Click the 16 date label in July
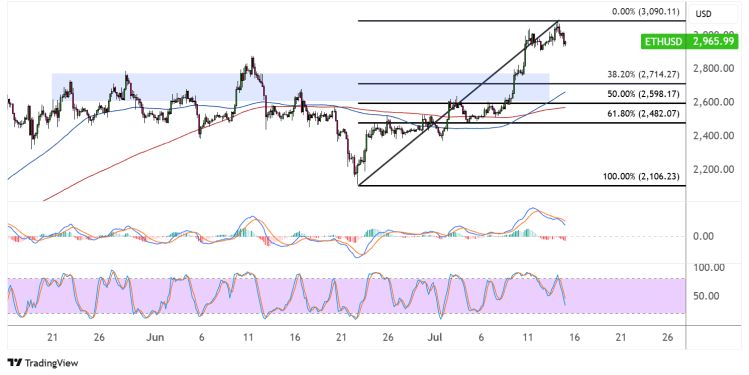749x375 pixels. 574,337
